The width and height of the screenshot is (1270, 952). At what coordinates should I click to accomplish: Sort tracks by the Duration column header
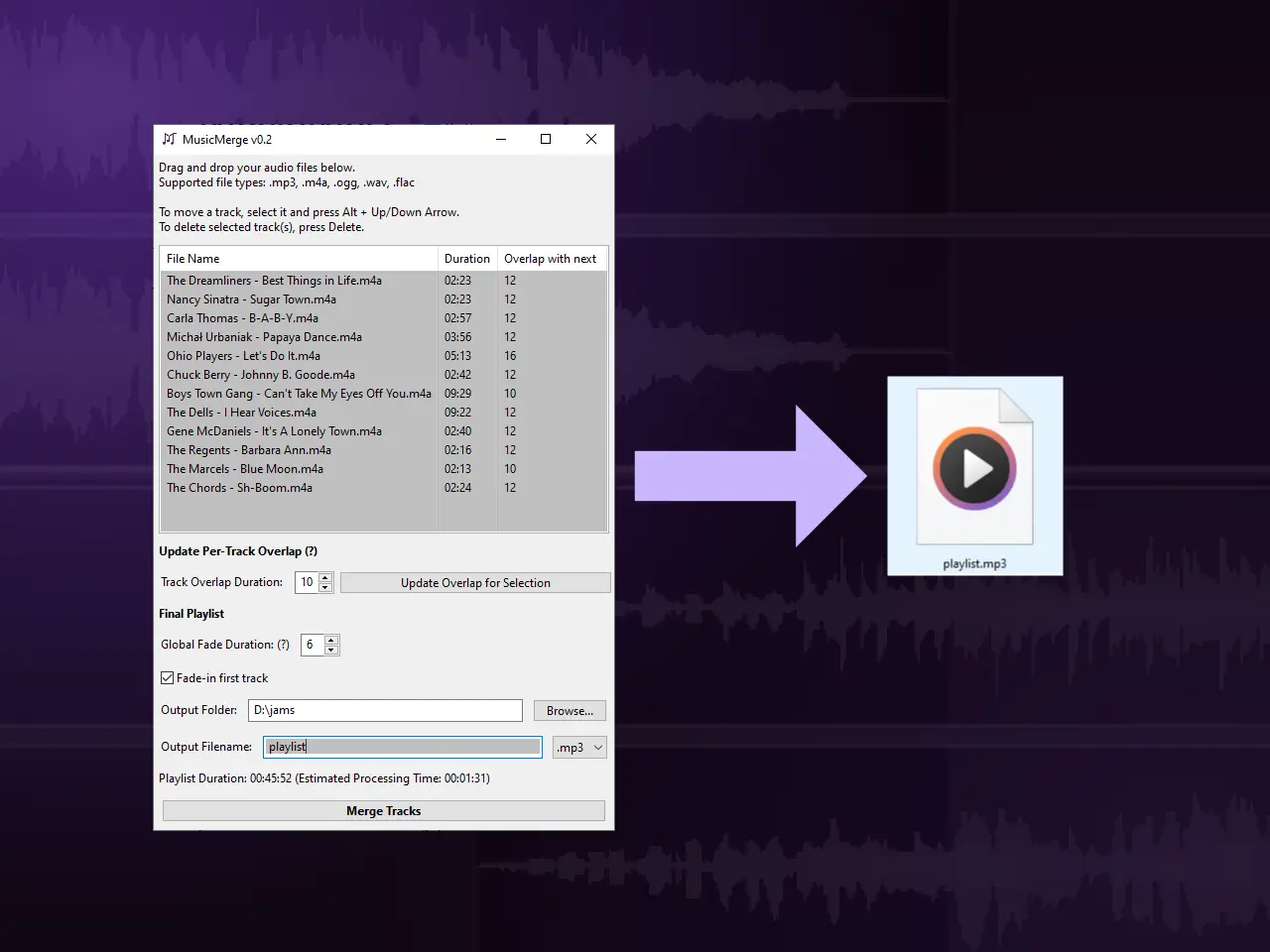click(x=466, y=258)
